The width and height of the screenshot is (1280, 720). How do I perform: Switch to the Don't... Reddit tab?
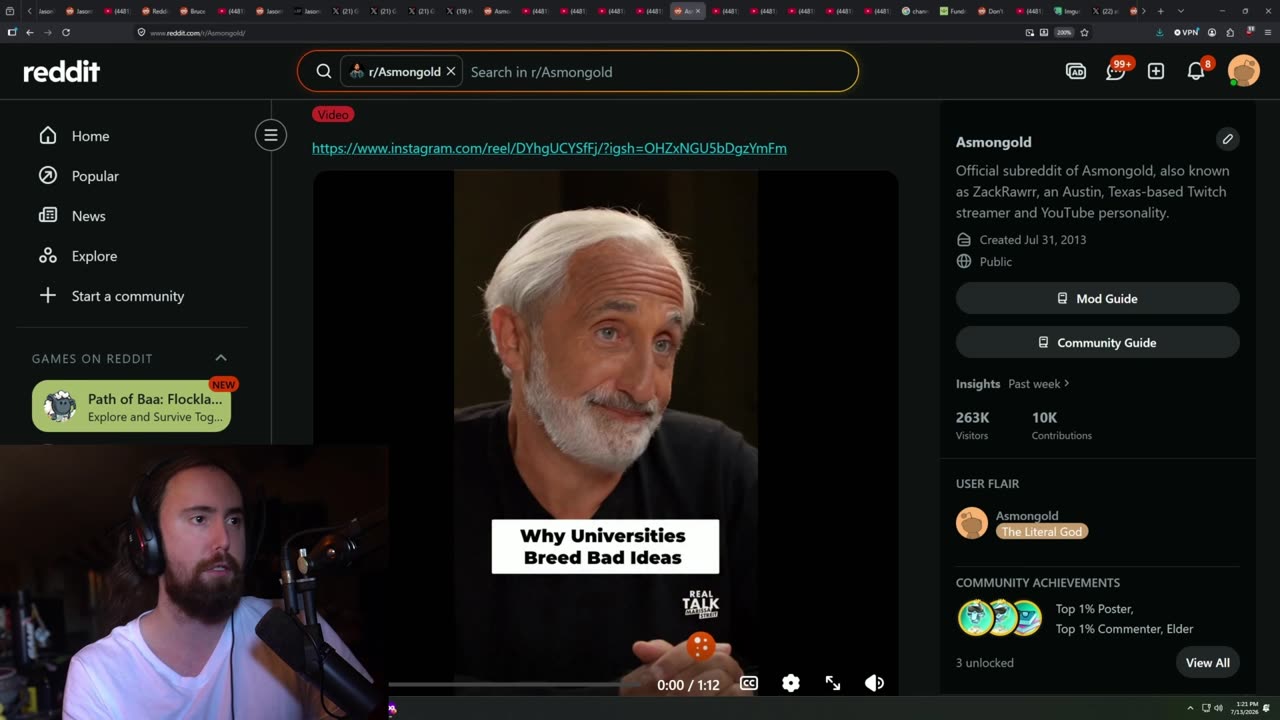point(991,11)
